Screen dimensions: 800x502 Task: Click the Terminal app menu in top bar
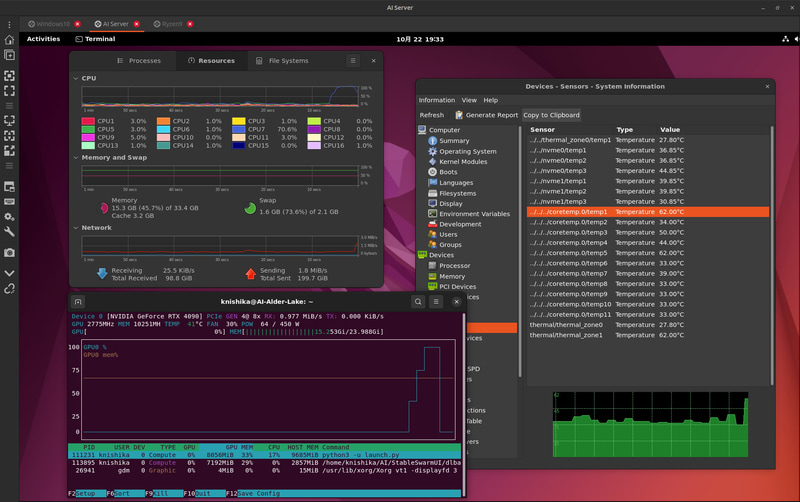click(95, 39)
